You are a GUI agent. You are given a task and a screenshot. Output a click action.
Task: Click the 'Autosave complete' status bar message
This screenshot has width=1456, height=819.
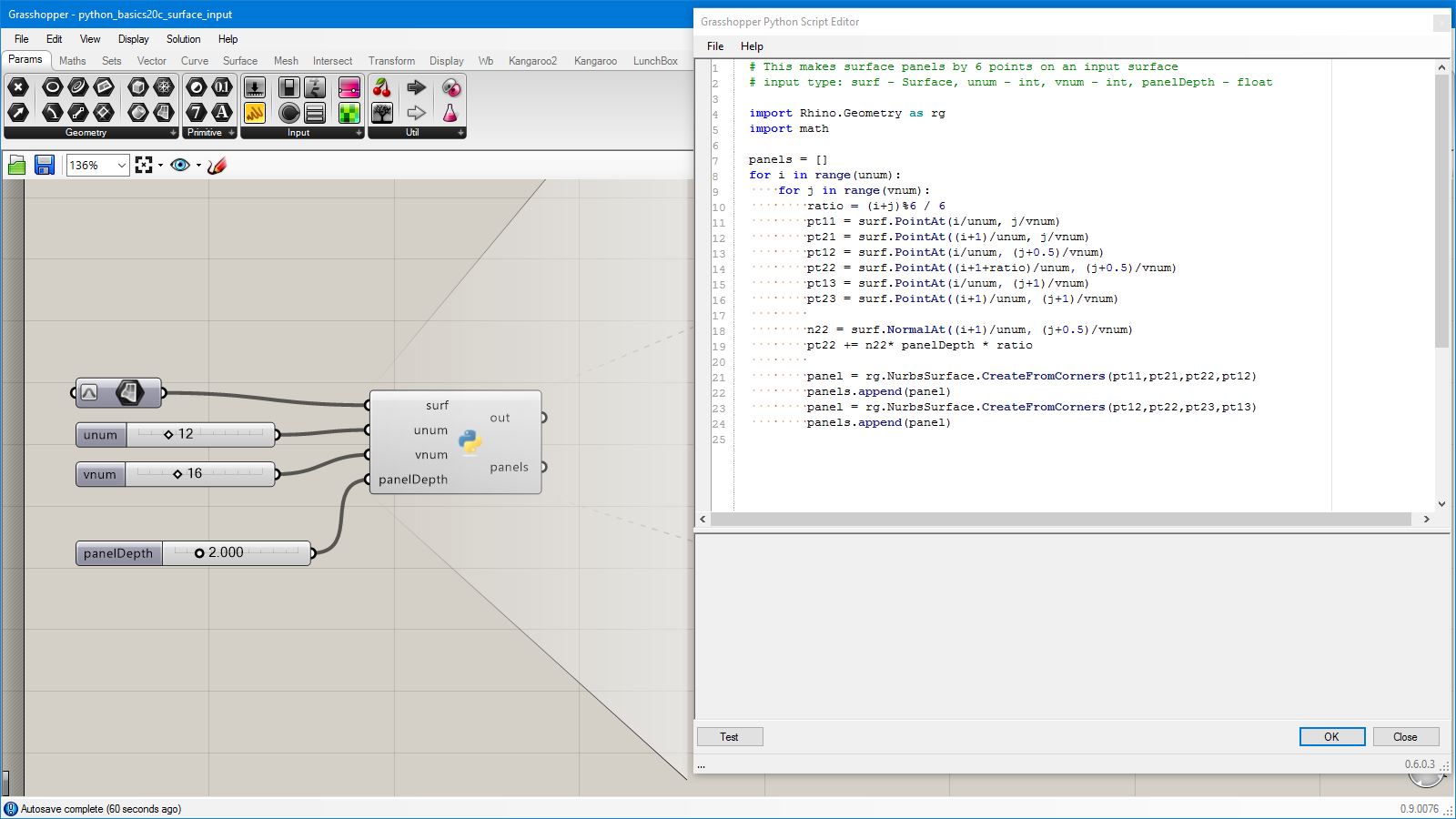101,809
